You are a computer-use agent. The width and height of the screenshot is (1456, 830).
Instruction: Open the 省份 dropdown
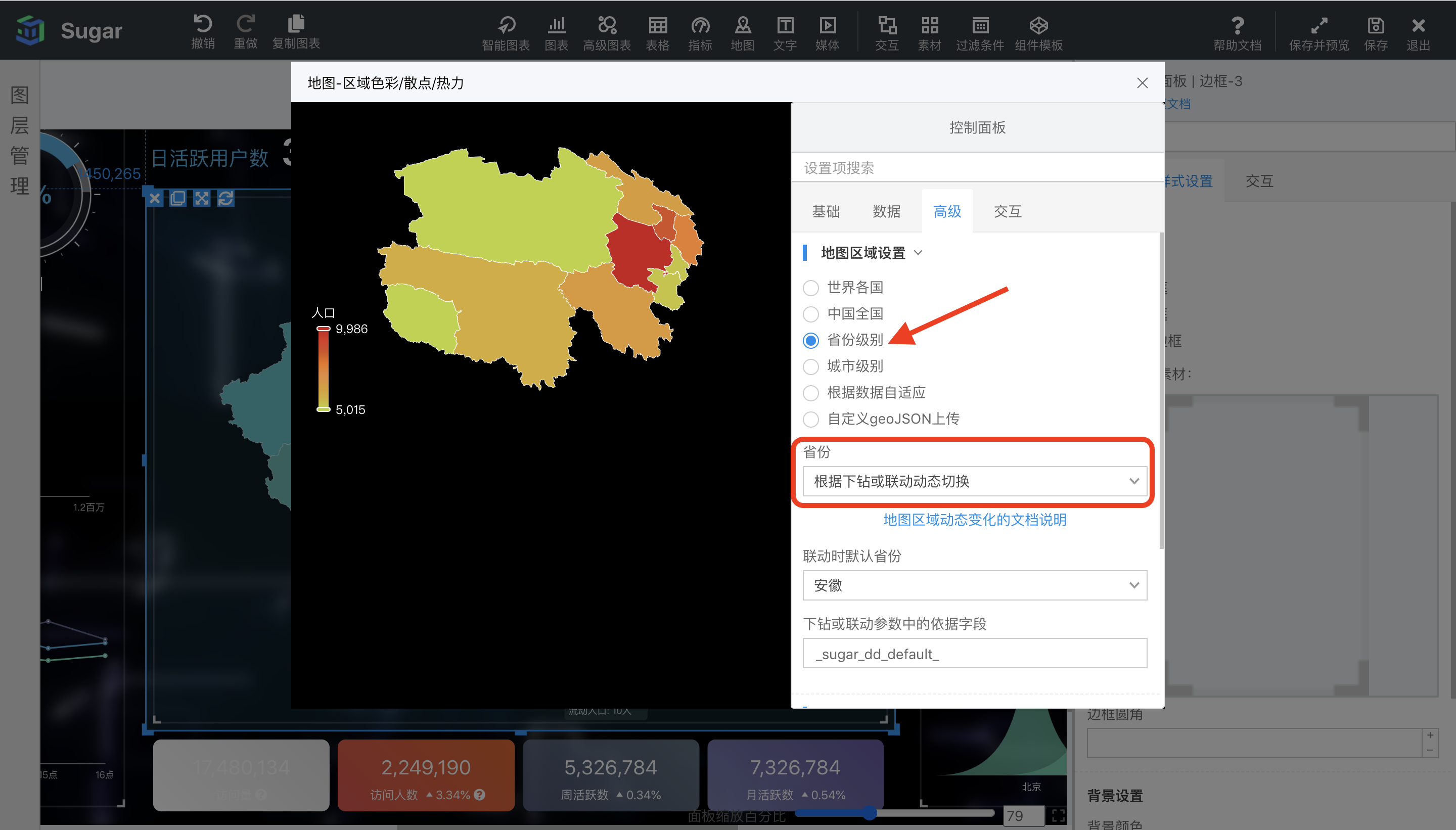coord(974,481)
